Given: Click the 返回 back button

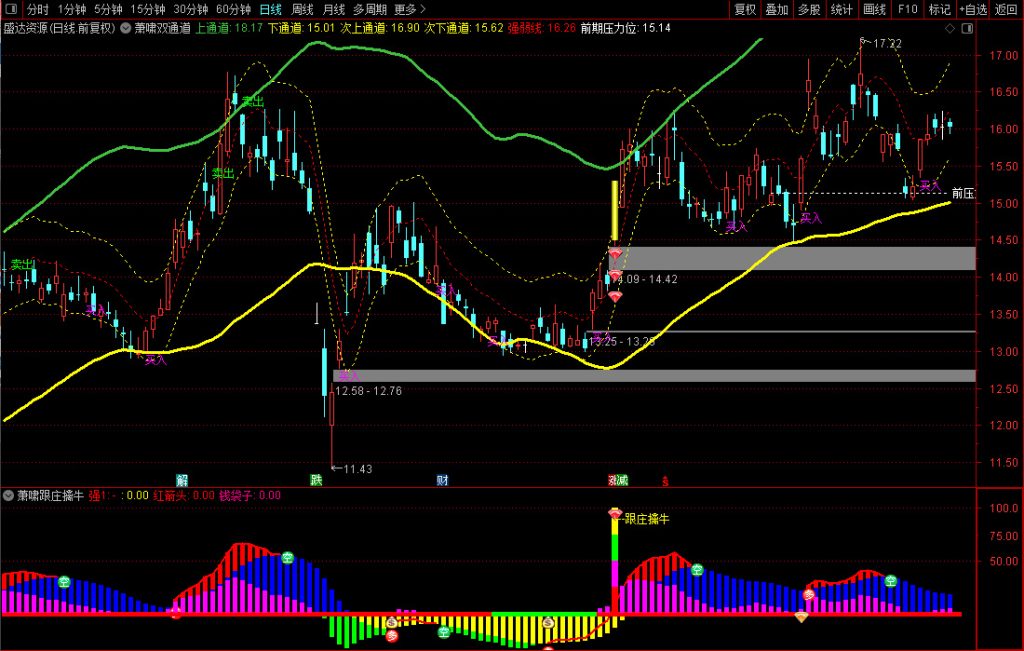Looking at the screenshot, I should (1006, 10).
